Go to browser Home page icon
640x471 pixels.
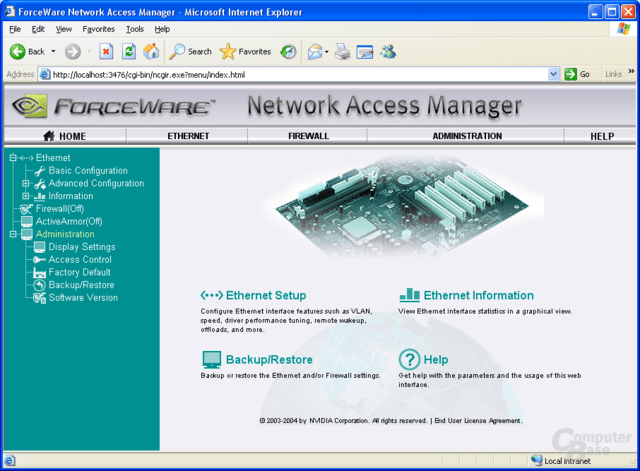[x=151, y=51]
